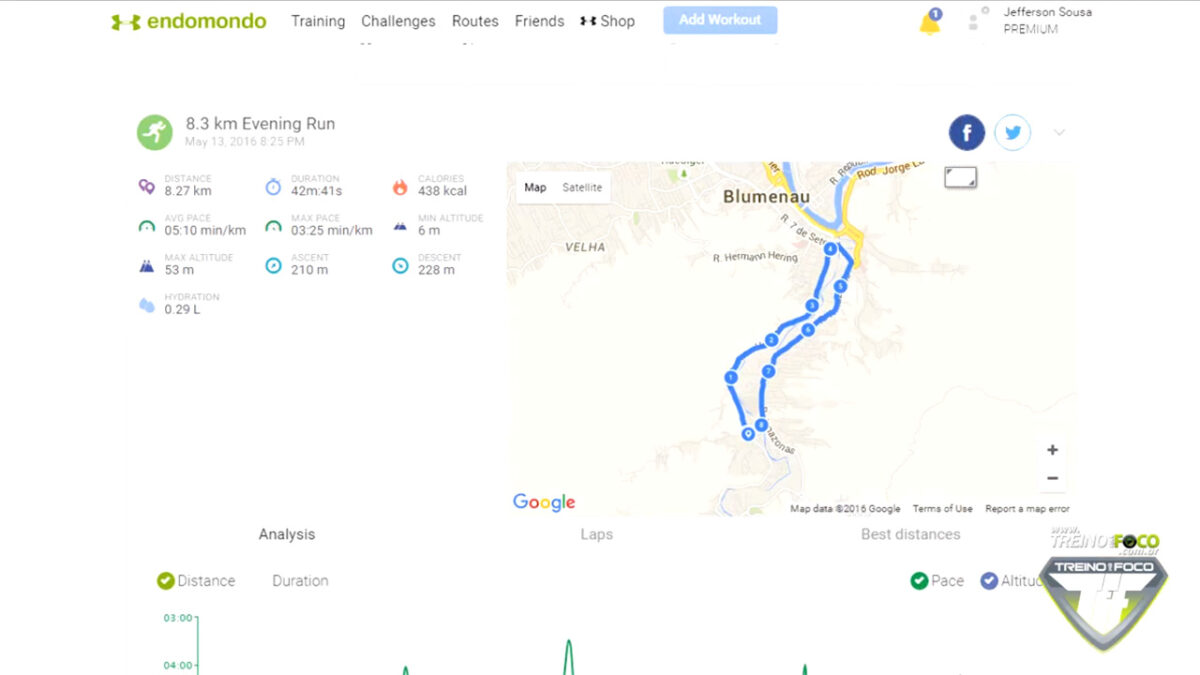Switch to the Laps tab
This screenshot has width=1200, height=675.
point(596,534)
